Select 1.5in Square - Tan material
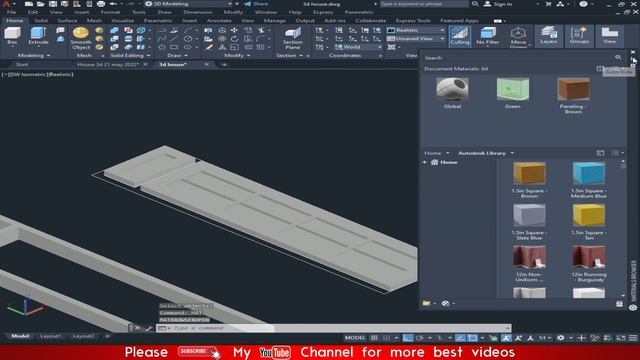Screen dimensions: 640x360 point(589,222)
